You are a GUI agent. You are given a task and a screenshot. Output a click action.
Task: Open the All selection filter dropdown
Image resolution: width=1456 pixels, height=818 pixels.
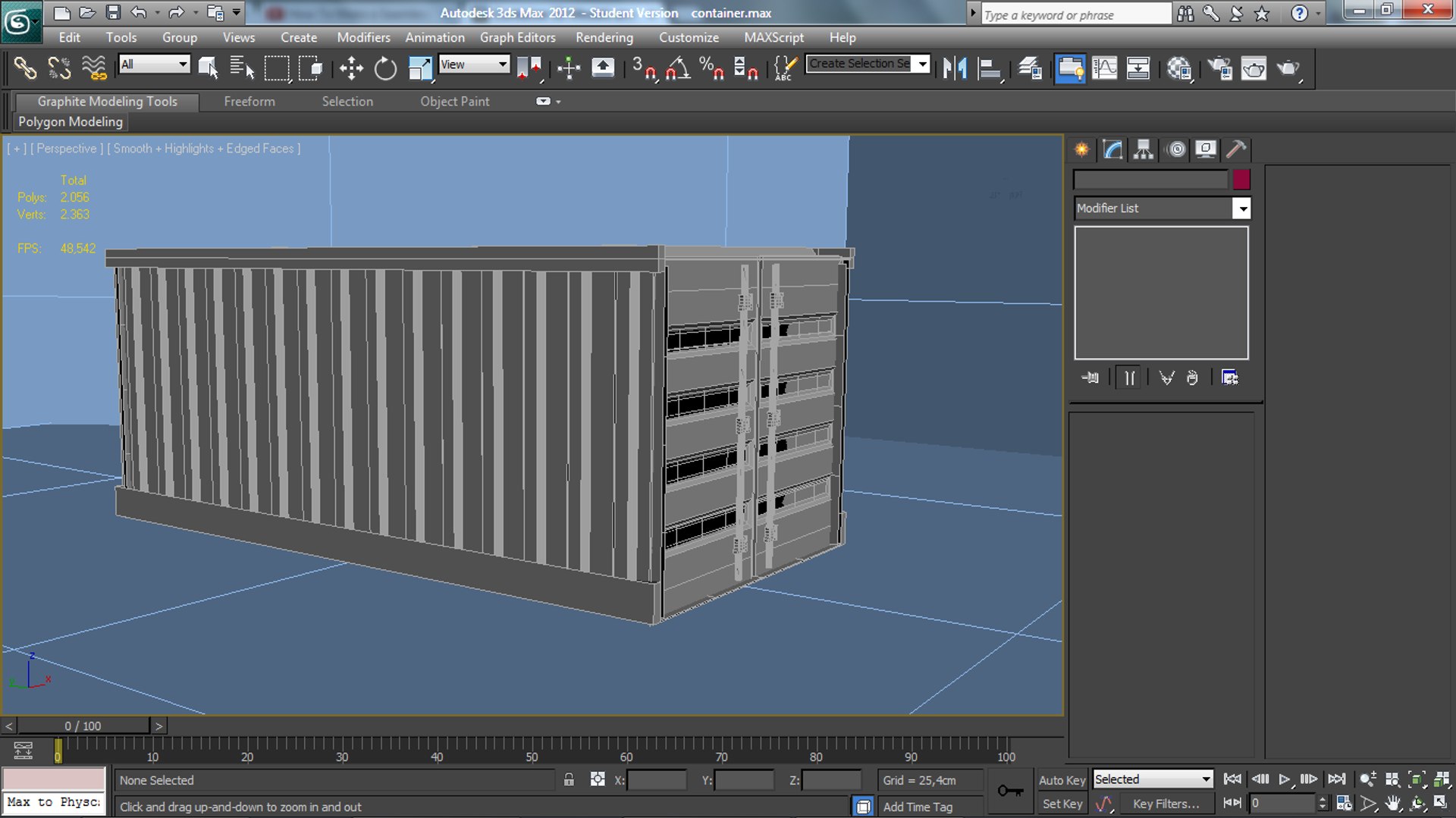click(154, 64)
